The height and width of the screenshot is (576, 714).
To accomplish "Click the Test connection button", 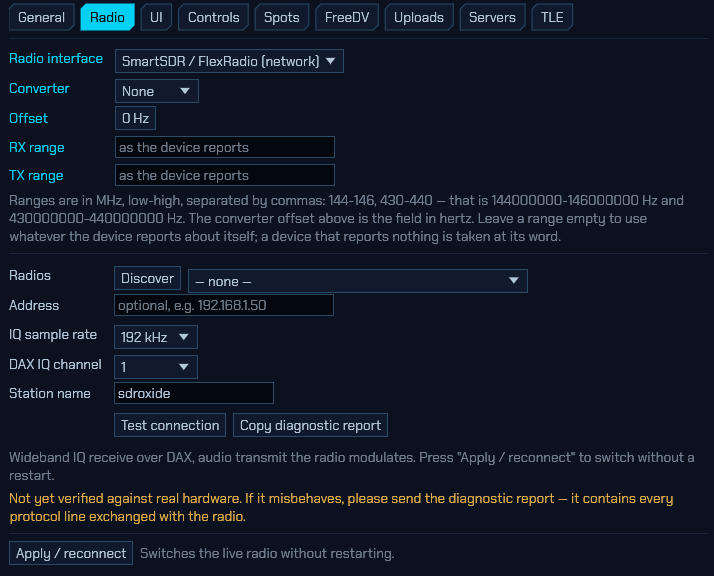I will (170, 425).
